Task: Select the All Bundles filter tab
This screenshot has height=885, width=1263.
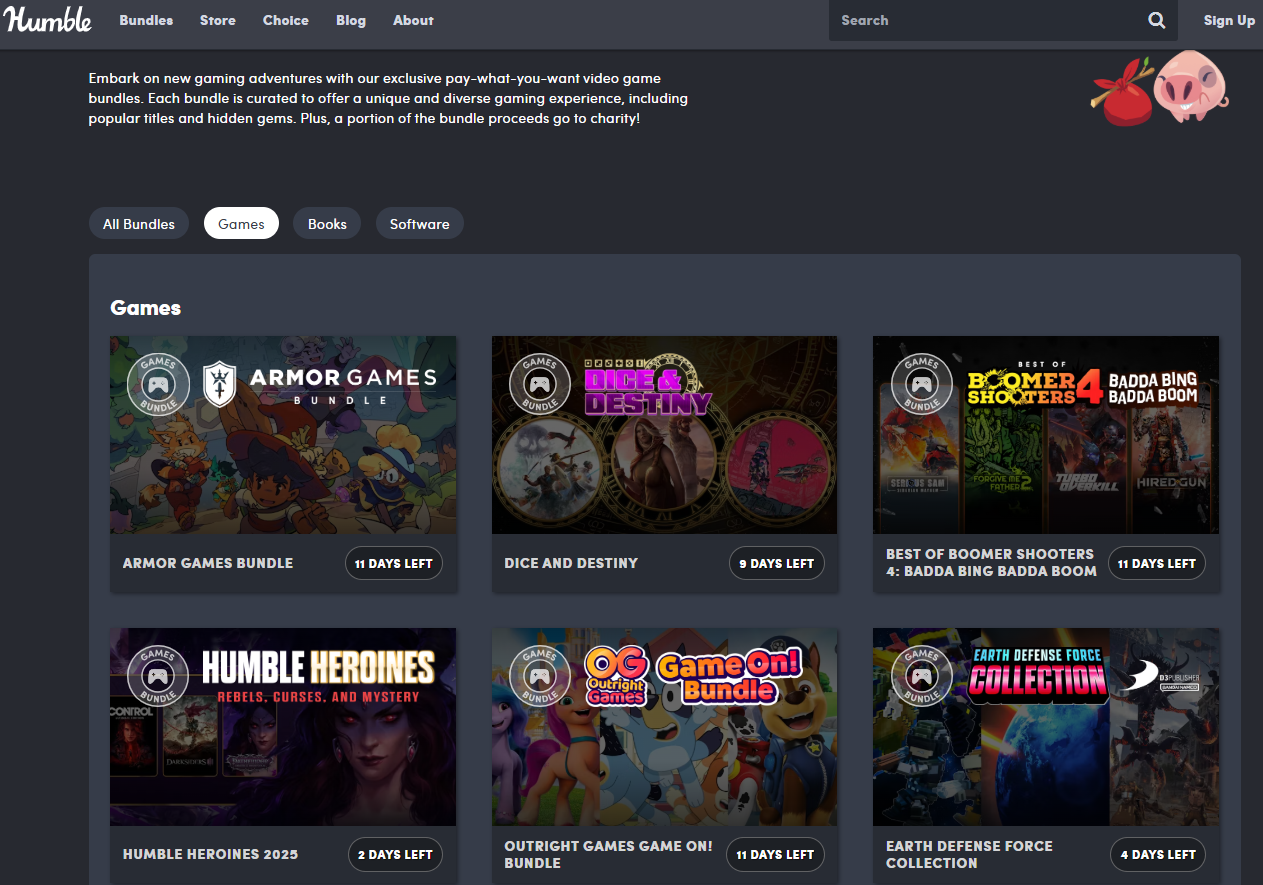Action: [139, 224]
